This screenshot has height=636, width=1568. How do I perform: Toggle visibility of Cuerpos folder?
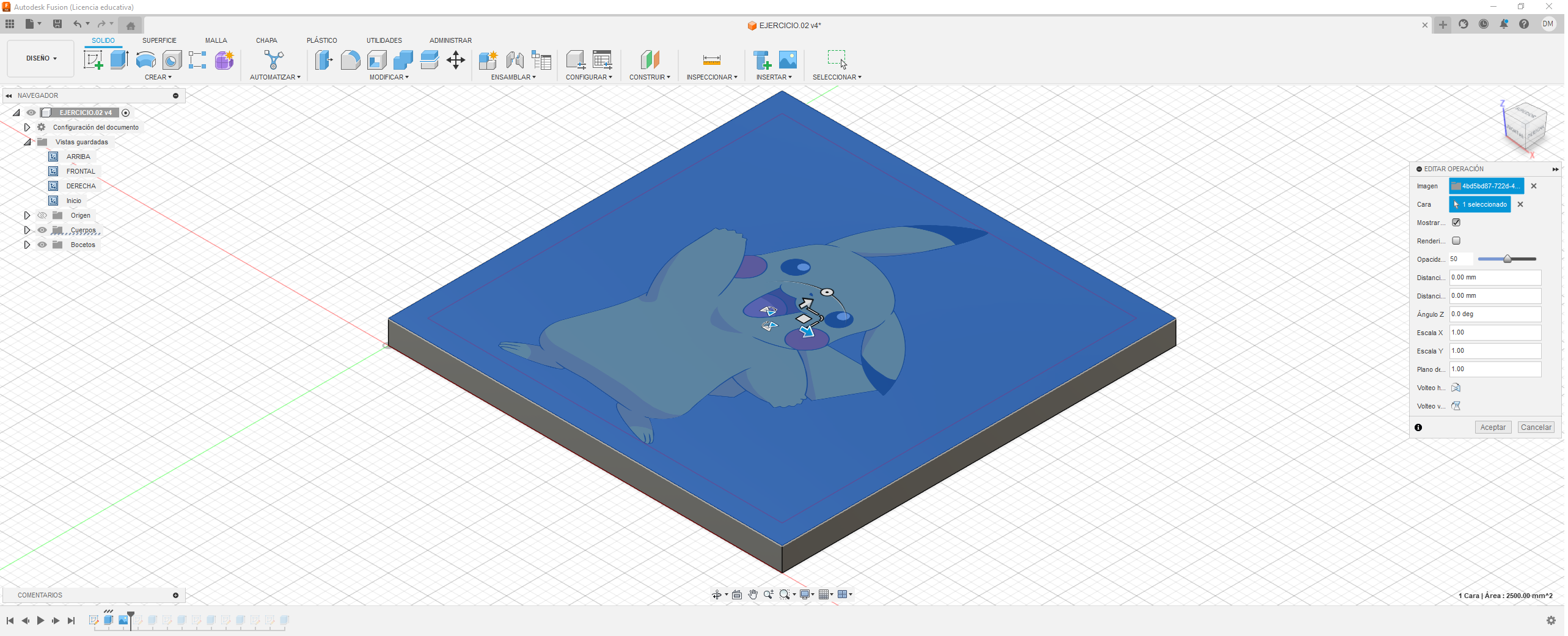(x=42, y=230)
